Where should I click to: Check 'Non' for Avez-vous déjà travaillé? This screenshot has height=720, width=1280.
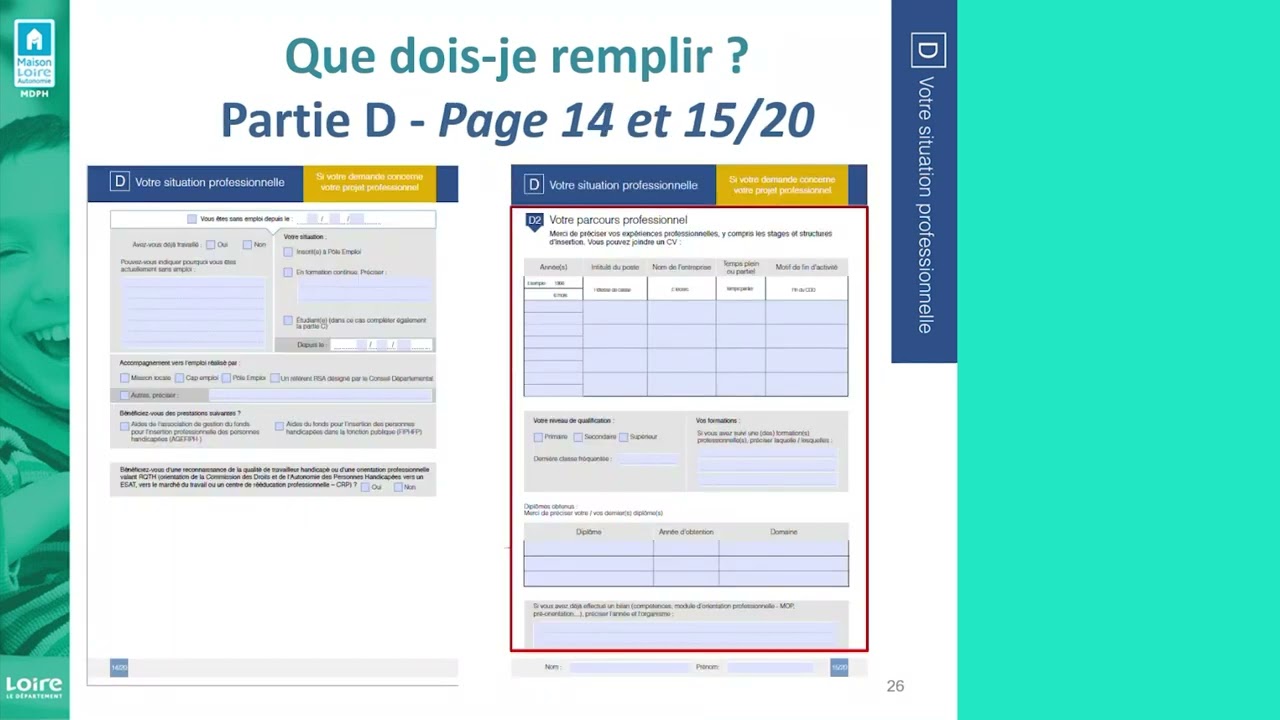click(x=247, y=245)
